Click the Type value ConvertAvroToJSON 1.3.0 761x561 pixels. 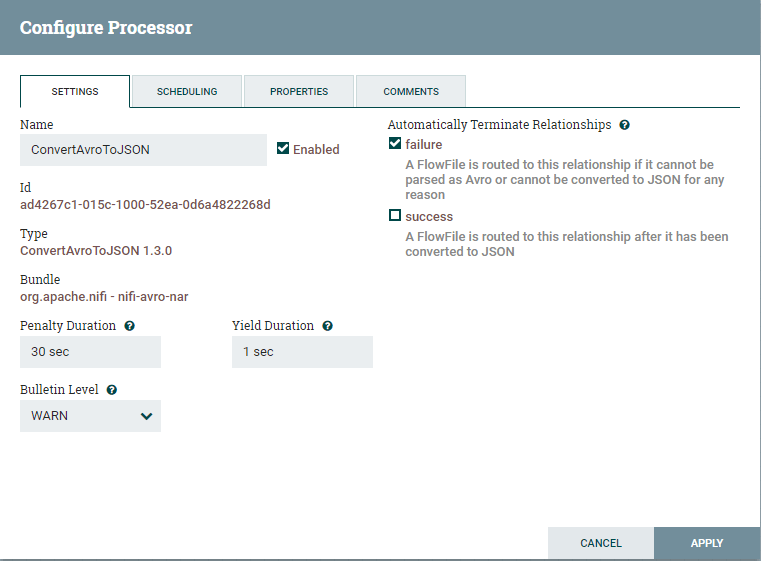(x=96, y=251)
